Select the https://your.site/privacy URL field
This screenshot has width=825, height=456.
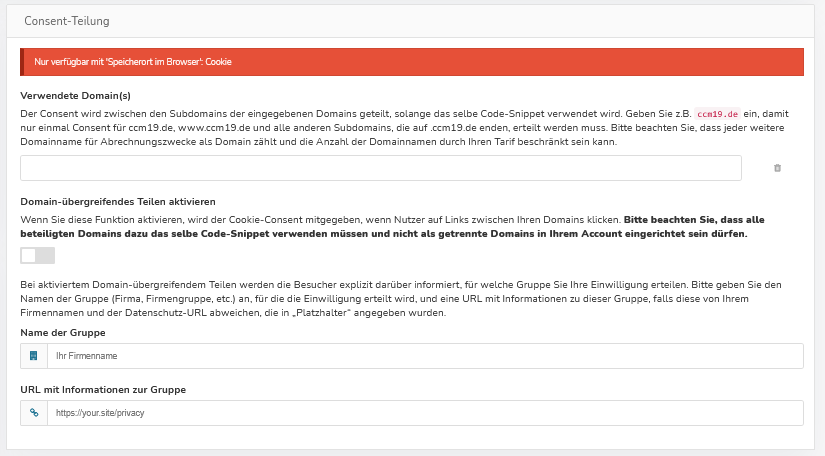point(425,413)
